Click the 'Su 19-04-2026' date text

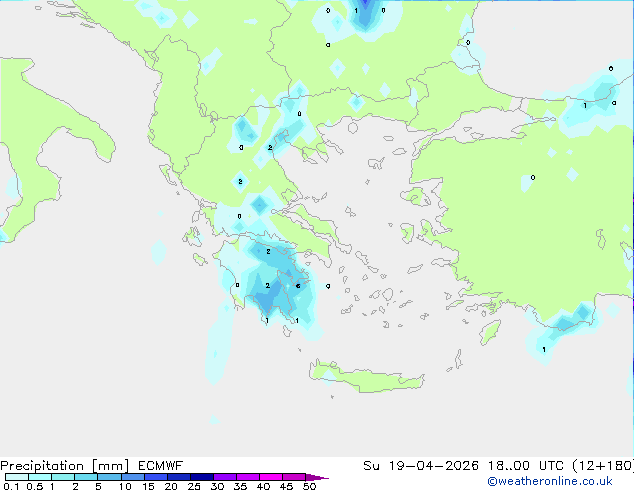click(x=421, y=466)
